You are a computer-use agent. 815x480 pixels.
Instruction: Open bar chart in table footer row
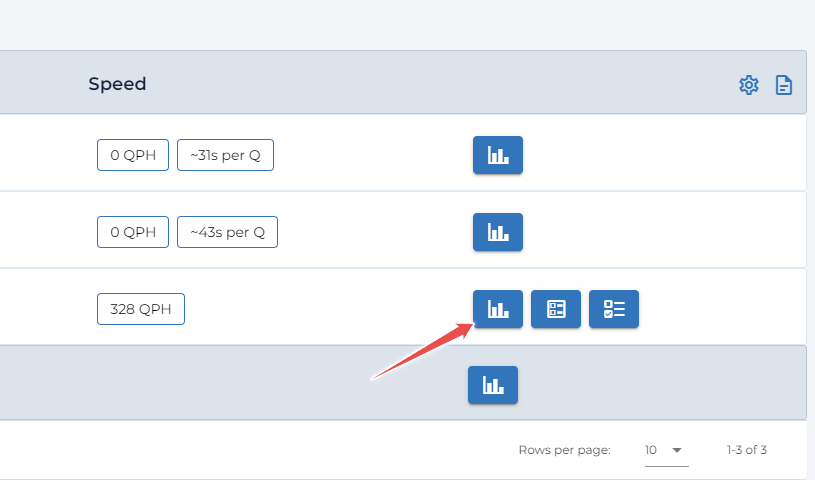(492, 385)
